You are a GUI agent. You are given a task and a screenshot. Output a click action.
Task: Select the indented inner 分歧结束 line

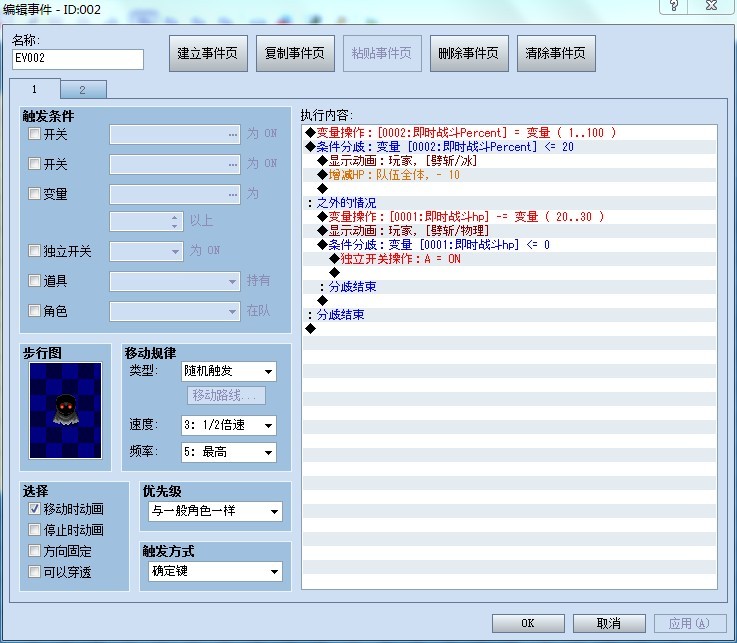510,287
